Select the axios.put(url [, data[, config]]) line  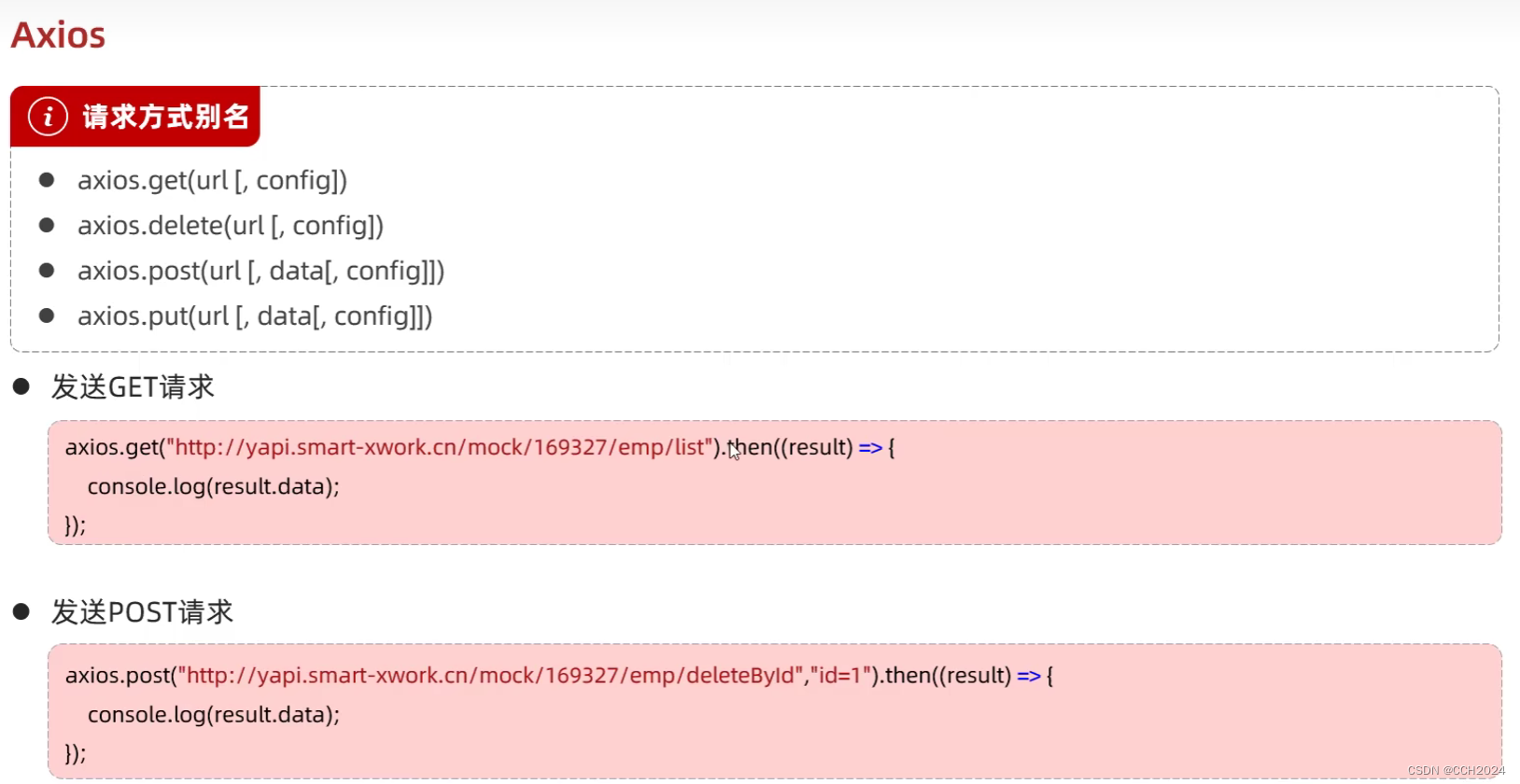point(255,316)
